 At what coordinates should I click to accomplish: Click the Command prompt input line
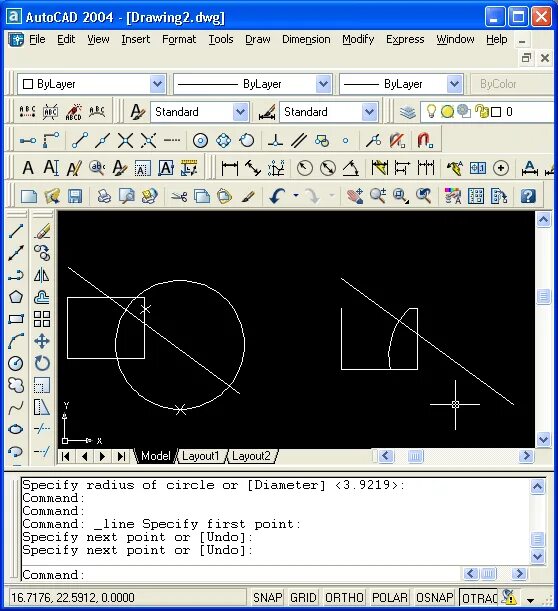click(242, 575)
